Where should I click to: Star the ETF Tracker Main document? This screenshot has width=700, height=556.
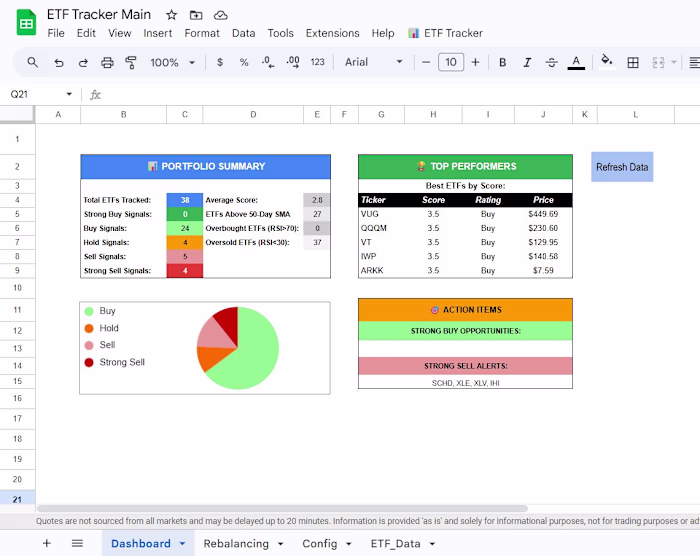171,15
